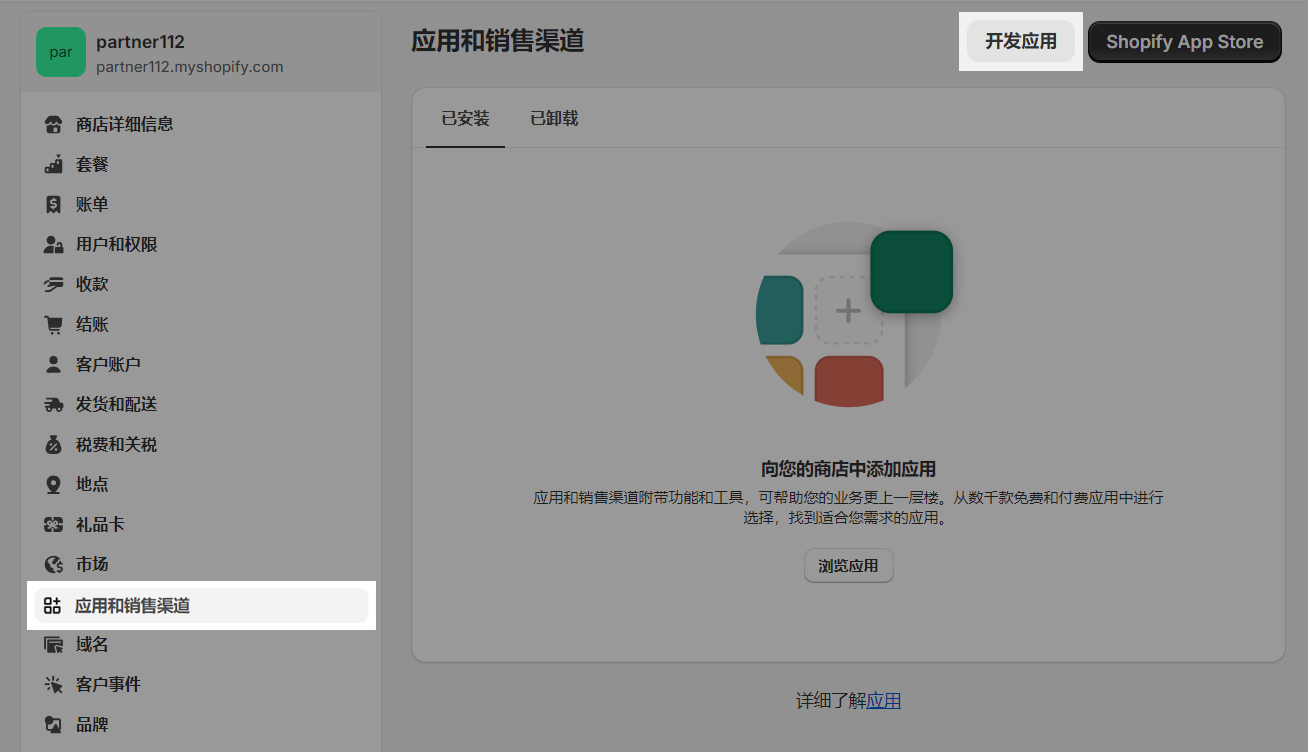Click the 应用和销售渠道 apps grid icon
Screen dimensions: 1308x752
click(x=53, y=606)
